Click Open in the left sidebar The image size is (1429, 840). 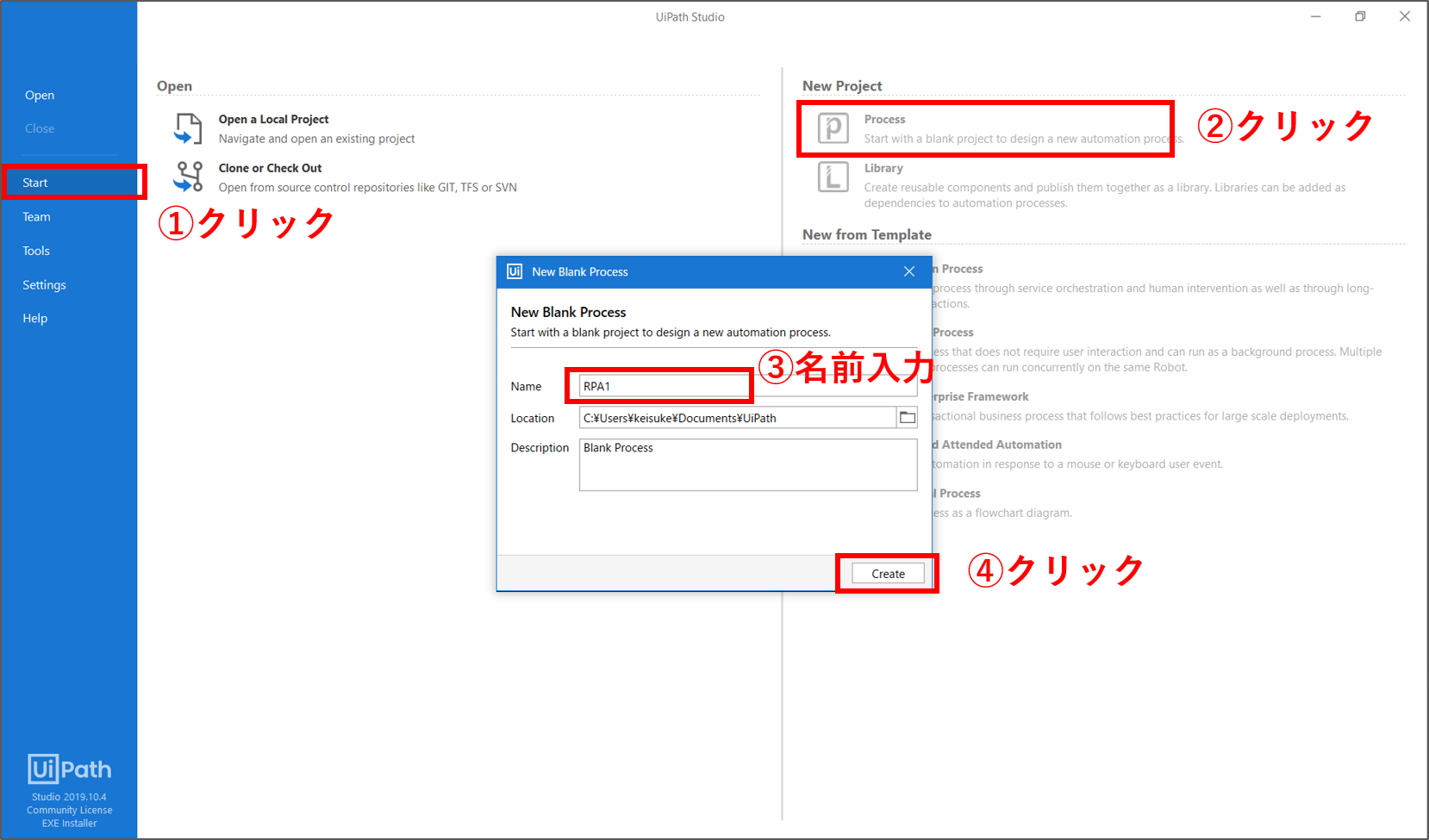(x=40, y=96)
